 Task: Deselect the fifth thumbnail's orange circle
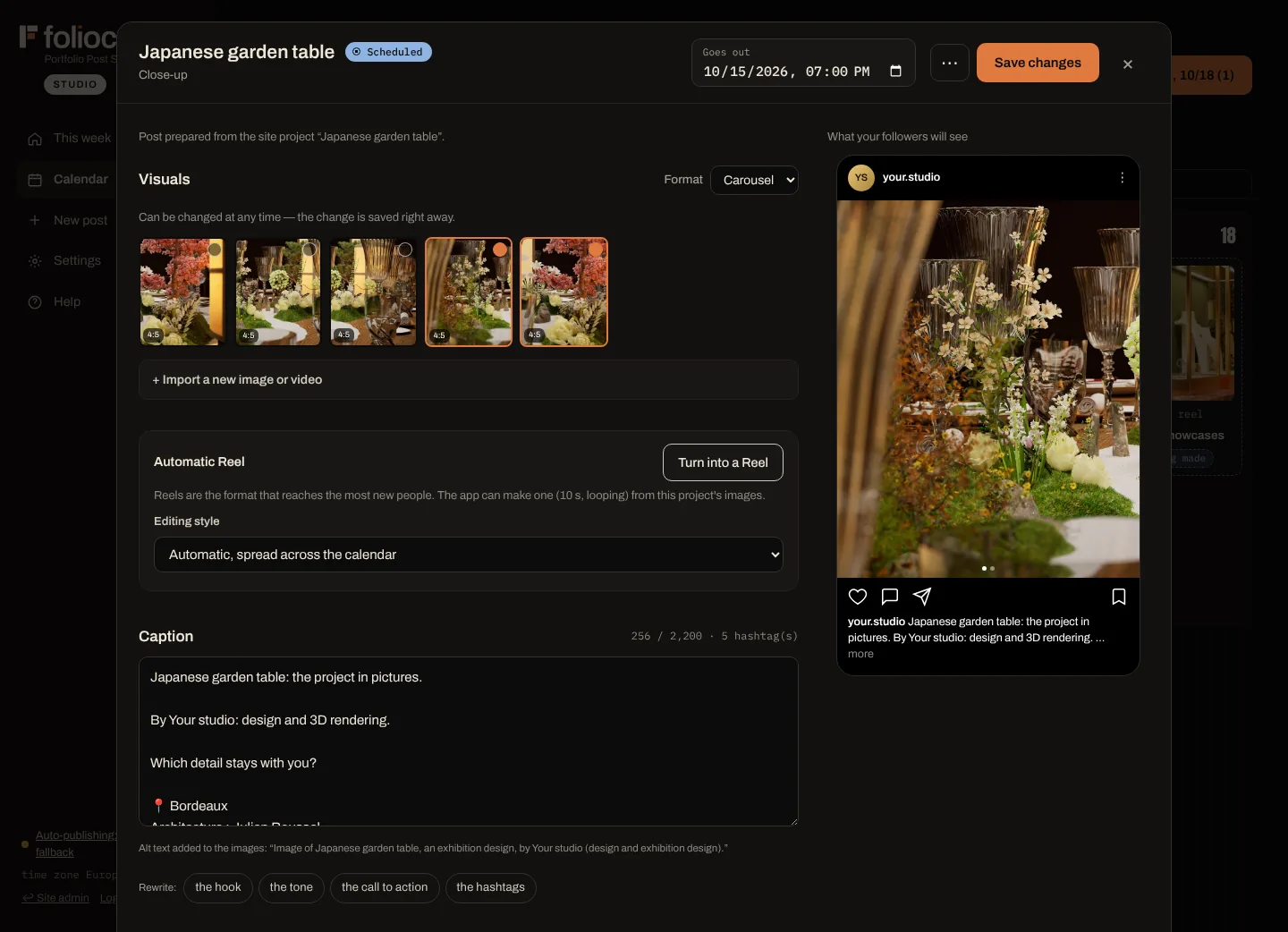(596, 250)
